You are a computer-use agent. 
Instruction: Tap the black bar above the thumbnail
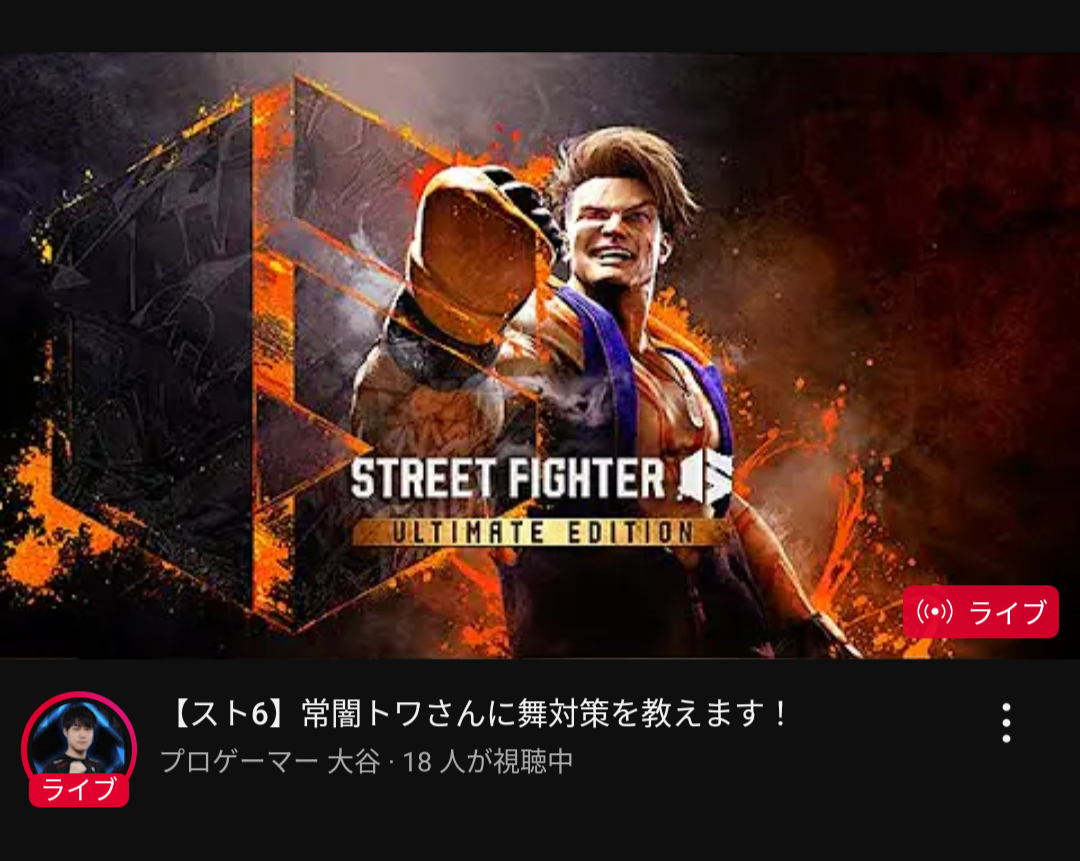[540, 26]
